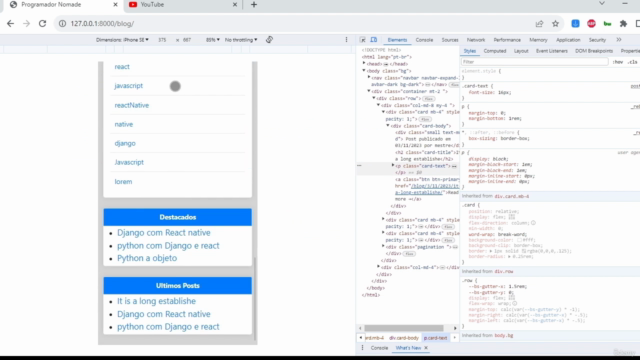This screenshot has height=360, width=640.
Task: Share this page via the share icon
Action: click(539, 24)
